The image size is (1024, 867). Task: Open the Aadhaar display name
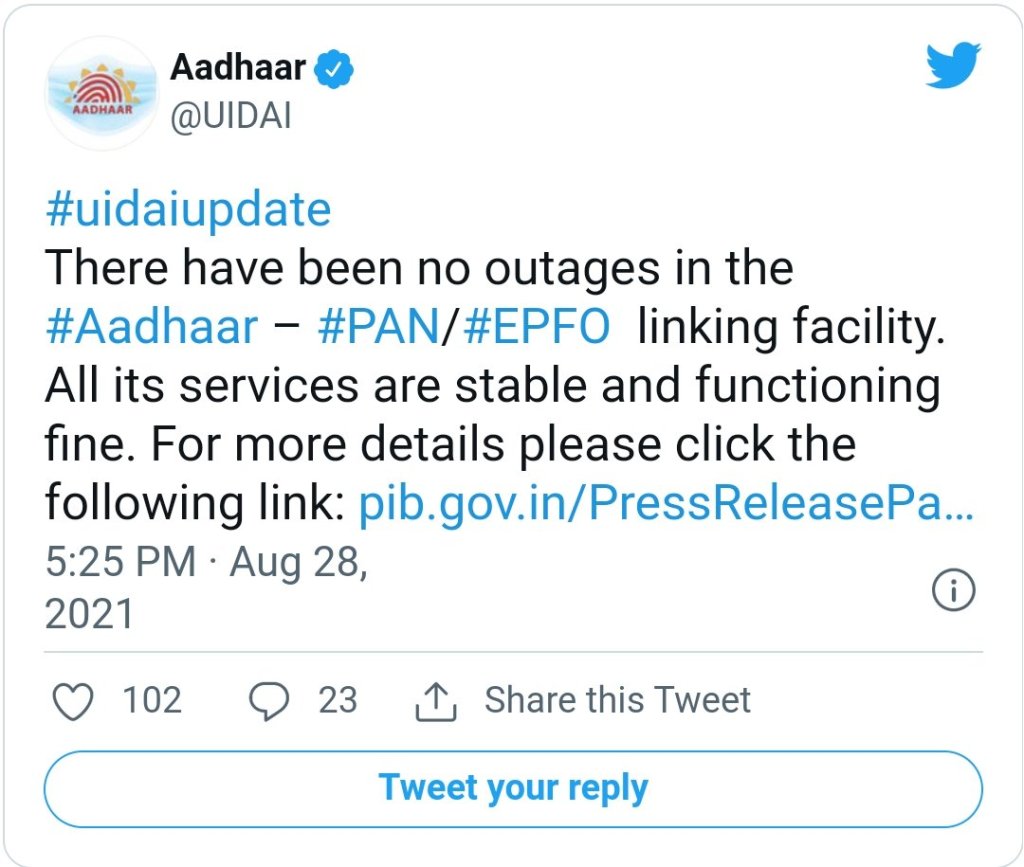[x=239, y=68]
